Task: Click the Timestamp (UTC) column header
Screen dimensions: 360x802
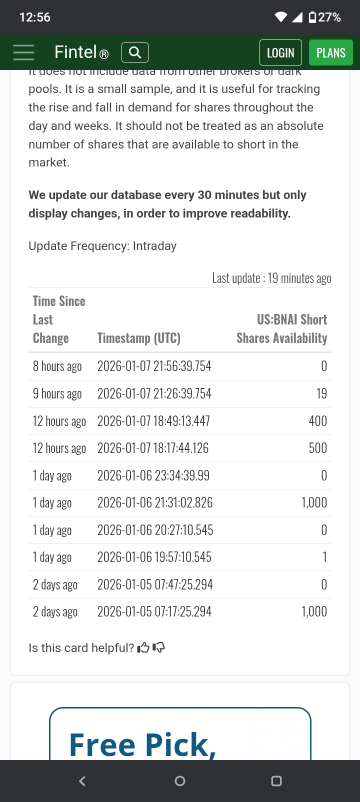Action: pos(139,338)
